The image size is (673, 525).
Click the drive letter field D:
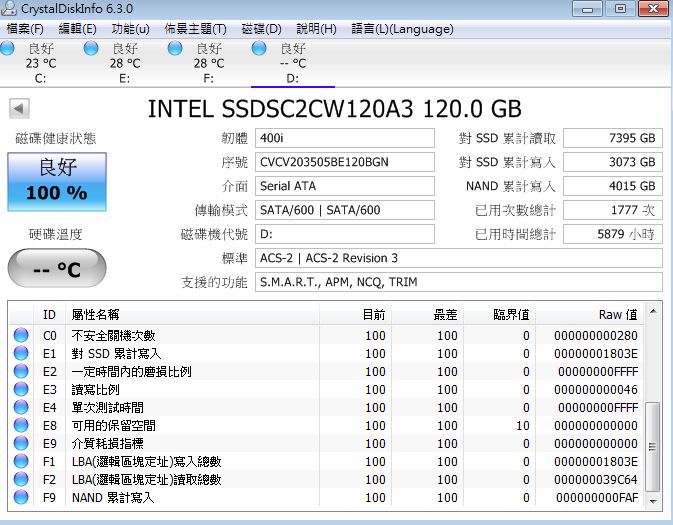click(x=345, y=234)
